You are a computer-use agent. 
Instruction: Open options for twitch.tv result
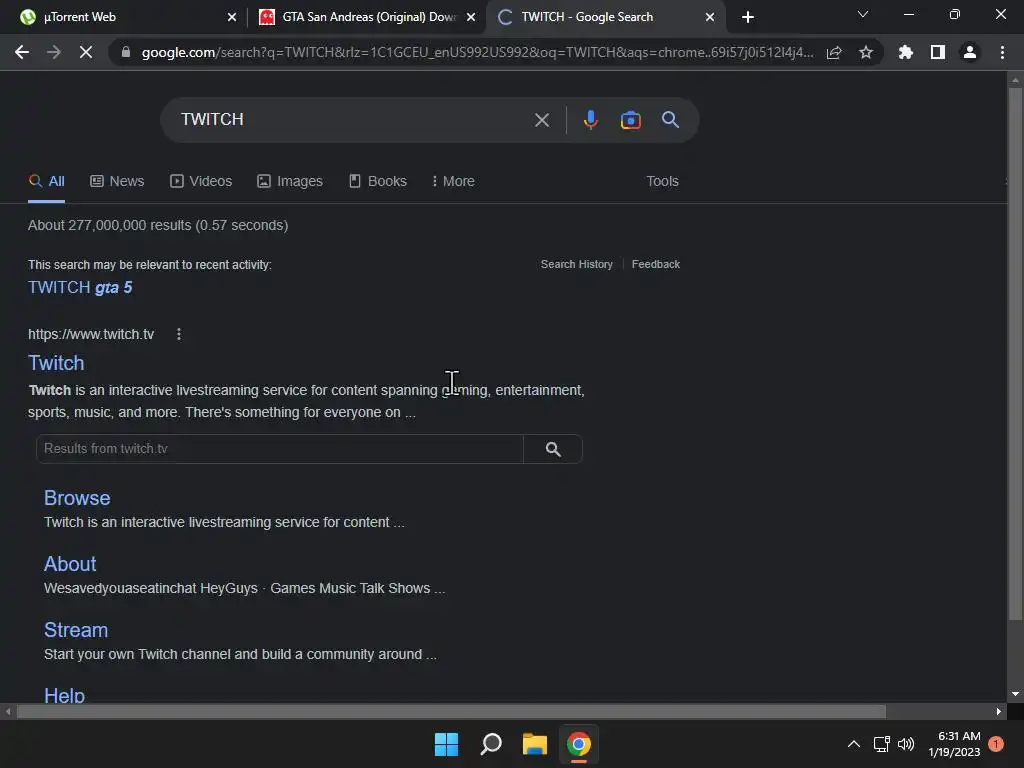click(178, 334)
